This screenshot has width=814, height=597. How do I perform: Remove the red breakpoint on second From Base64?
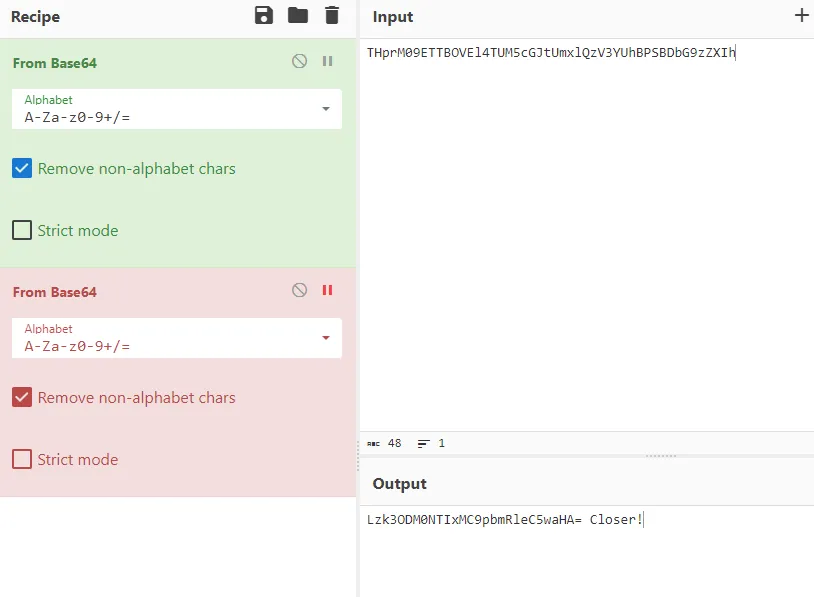click(x=328, y=290)
